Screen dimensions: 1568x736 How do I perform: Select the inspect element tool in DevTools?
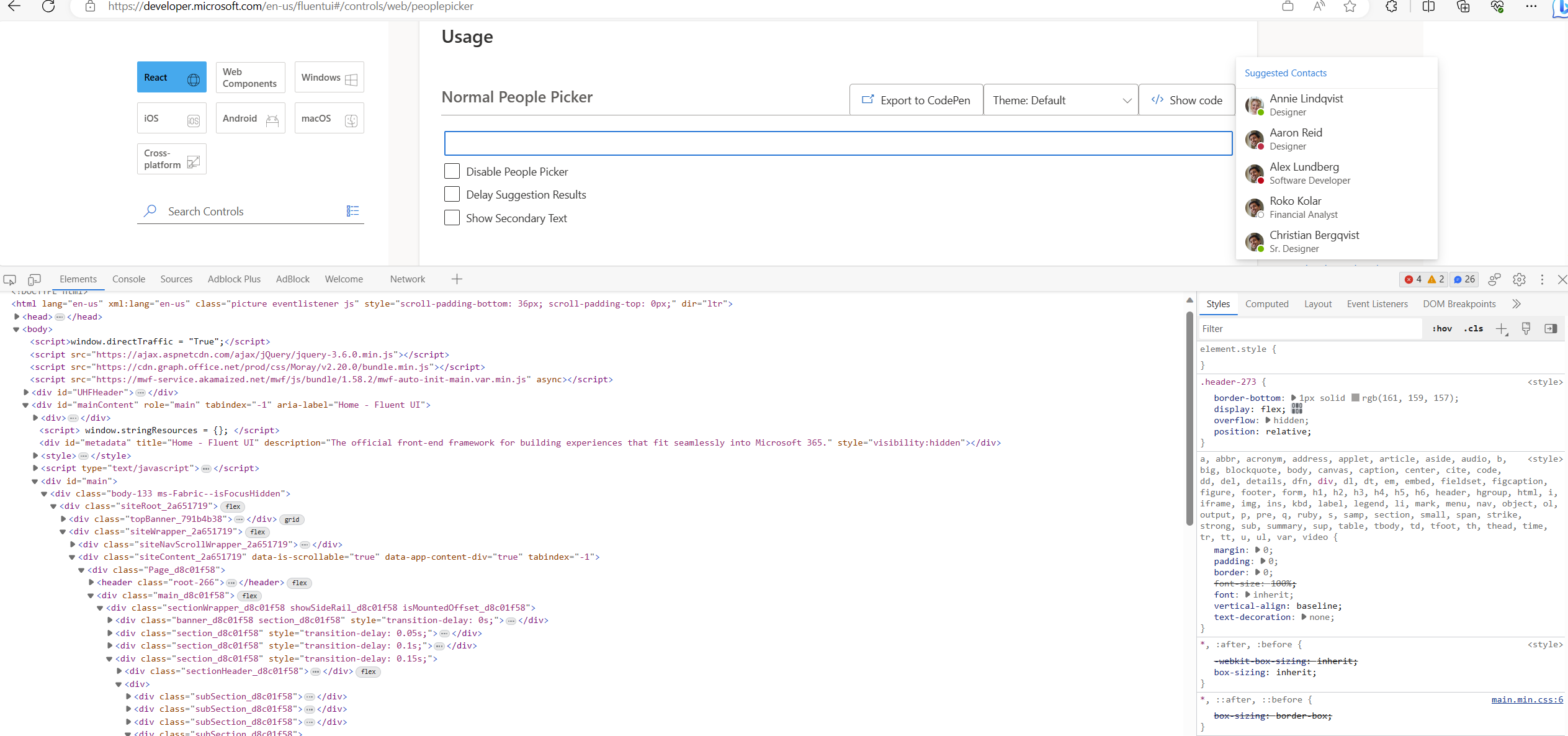[9, 280]
